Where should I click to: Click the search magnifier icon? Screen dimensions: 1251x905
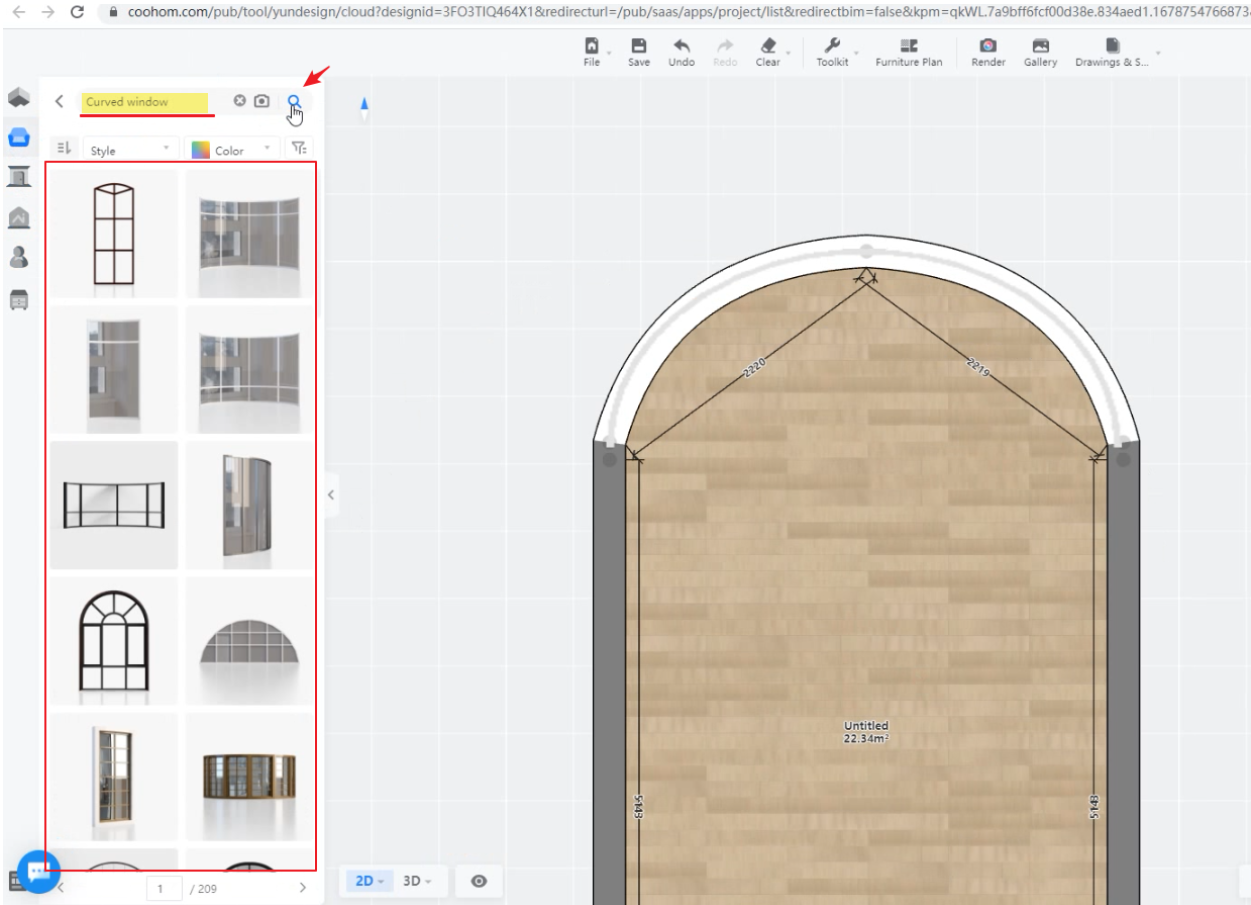click(294, 101)
